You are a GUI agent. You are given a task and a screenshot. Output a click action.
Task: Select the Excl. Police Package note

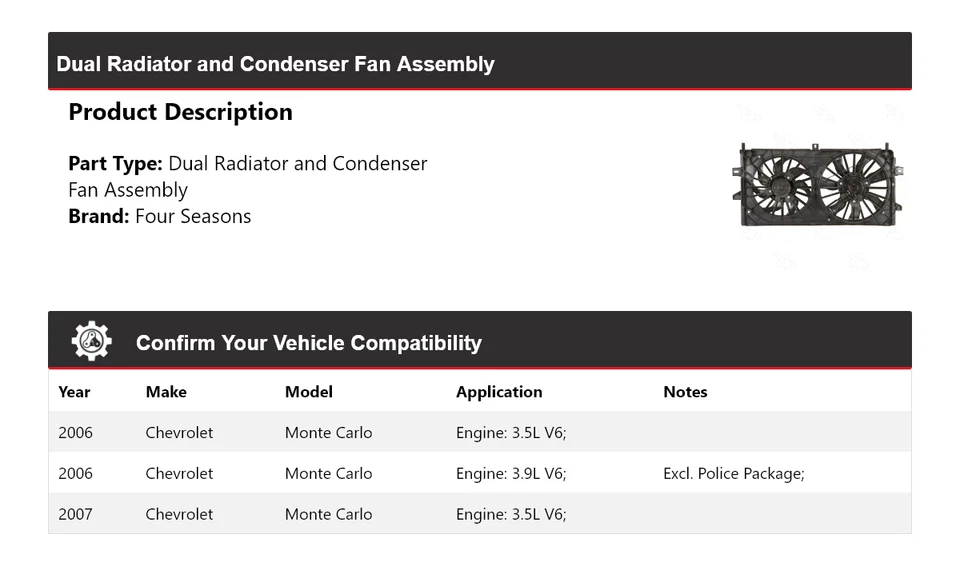(733, 473)
